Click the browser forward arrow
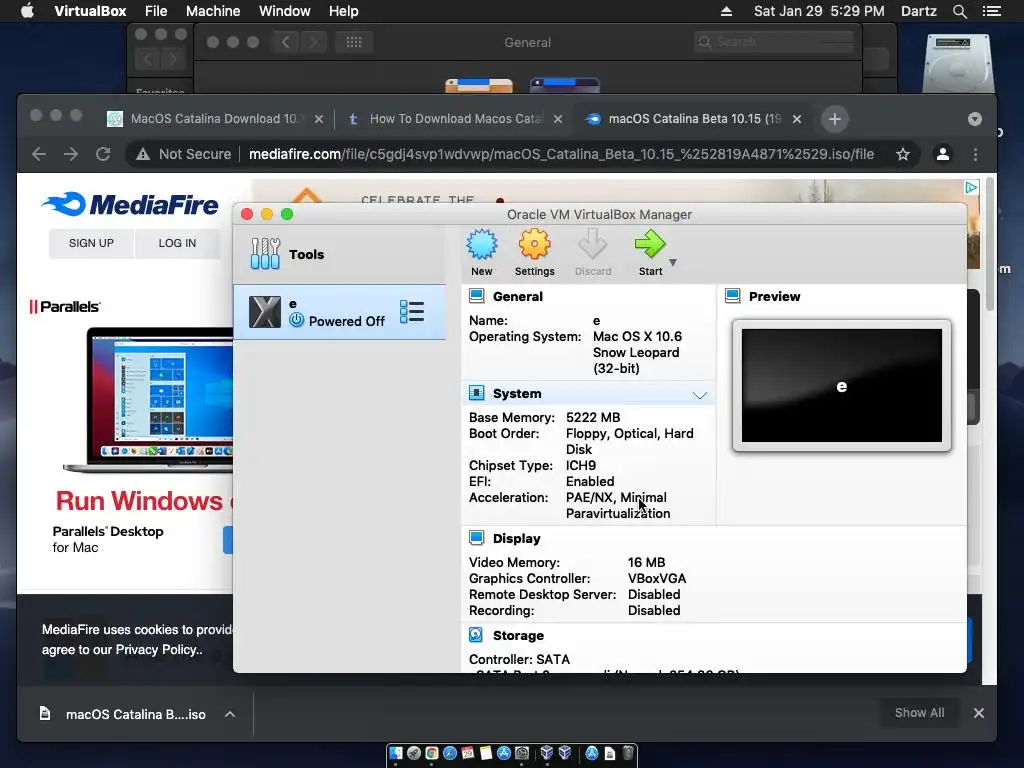 (x=71, y=154)
